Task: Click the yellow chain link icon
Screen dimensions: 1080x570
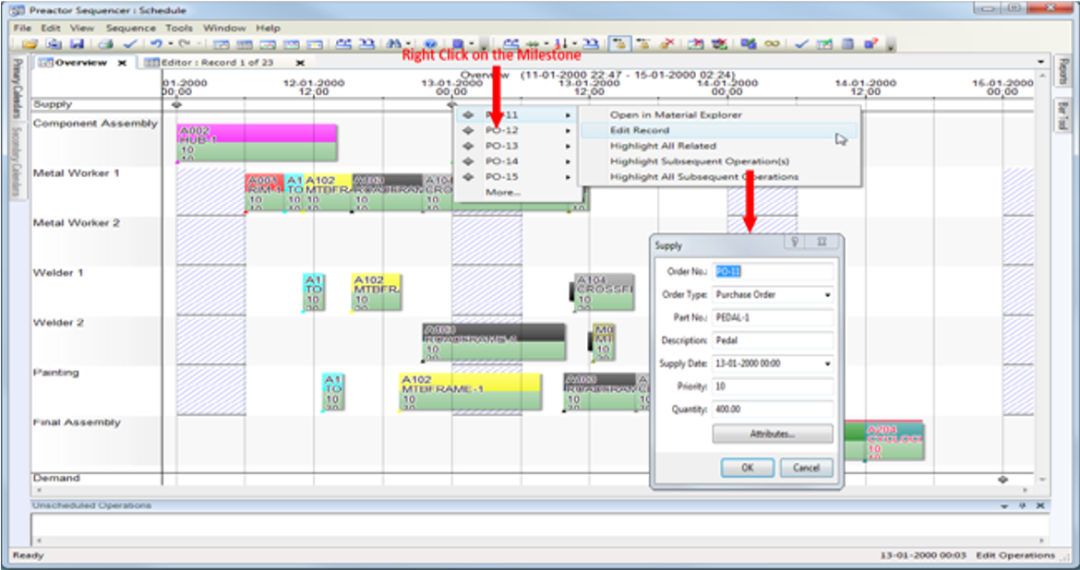Action: point(772,44)
